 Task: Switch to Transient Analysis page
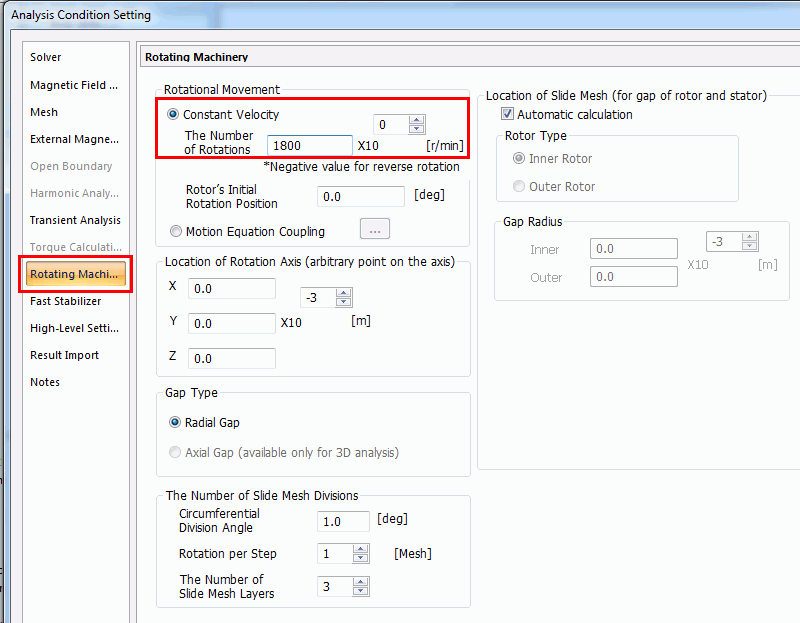tap(75, 220)
